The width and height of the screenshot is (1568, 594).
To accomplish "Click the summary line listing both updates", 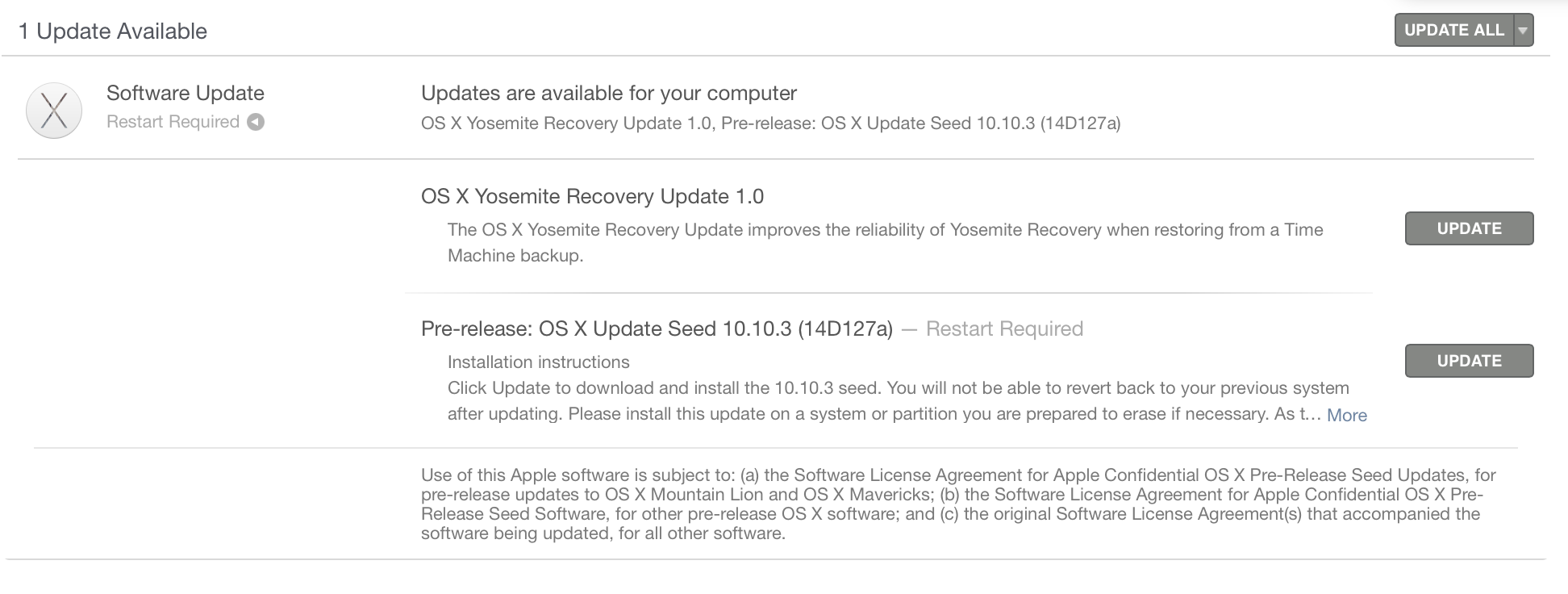I will [x=770, y=123].
